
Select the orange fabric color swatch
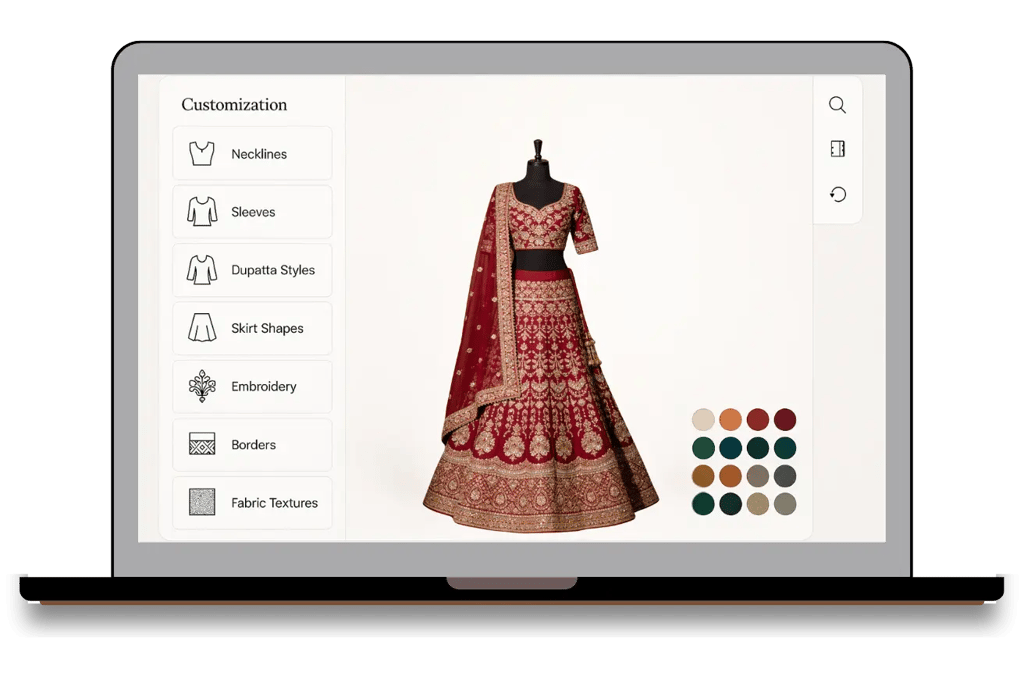click(x=730, y=420)
